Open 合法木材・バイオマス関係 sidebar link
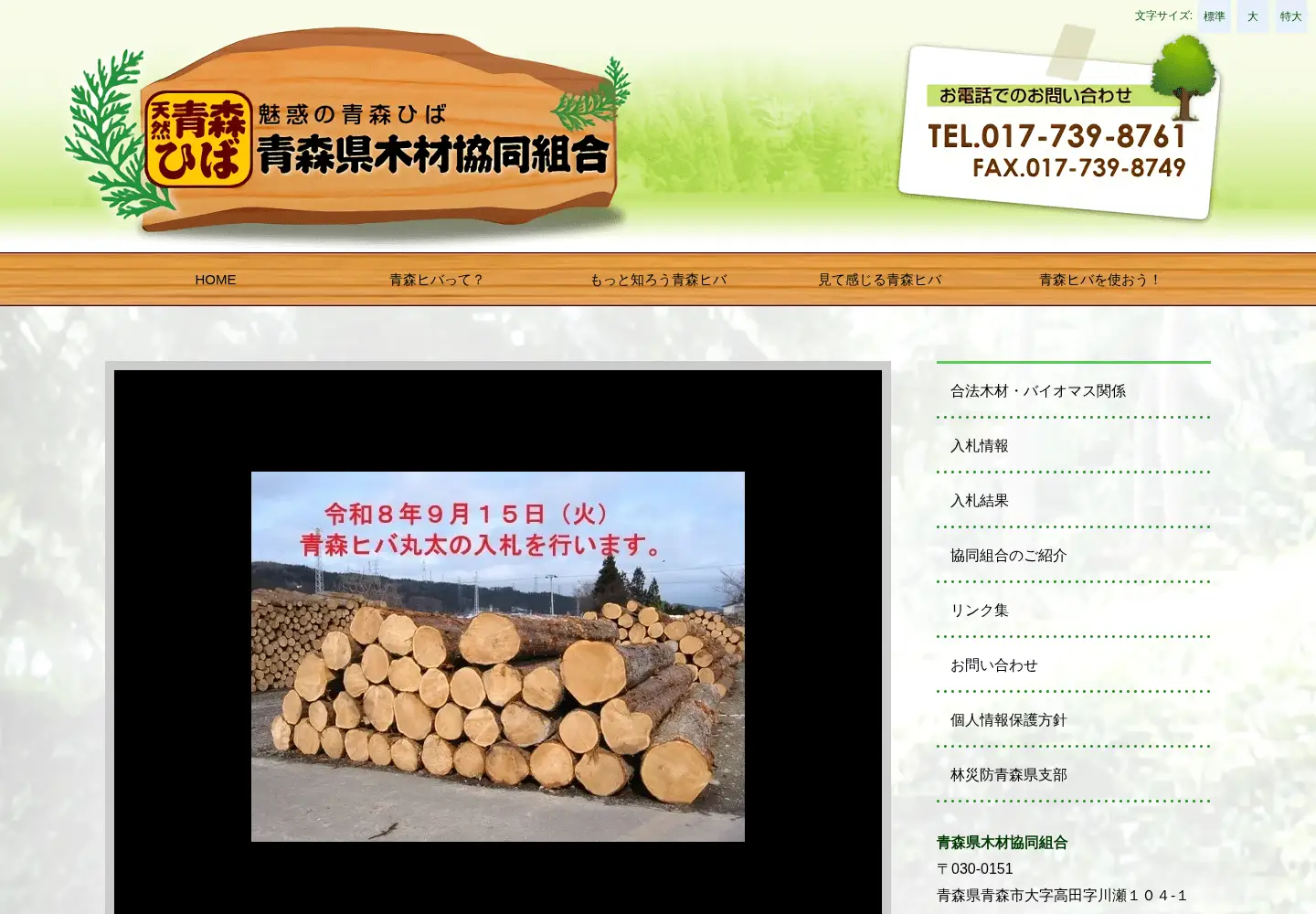1316x914 pixels. coord(1074,391)
